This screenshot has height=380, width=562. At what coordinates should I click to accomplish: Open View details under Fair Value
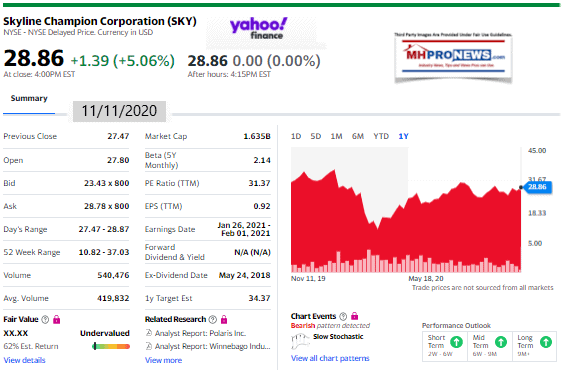tap(24, 360)
